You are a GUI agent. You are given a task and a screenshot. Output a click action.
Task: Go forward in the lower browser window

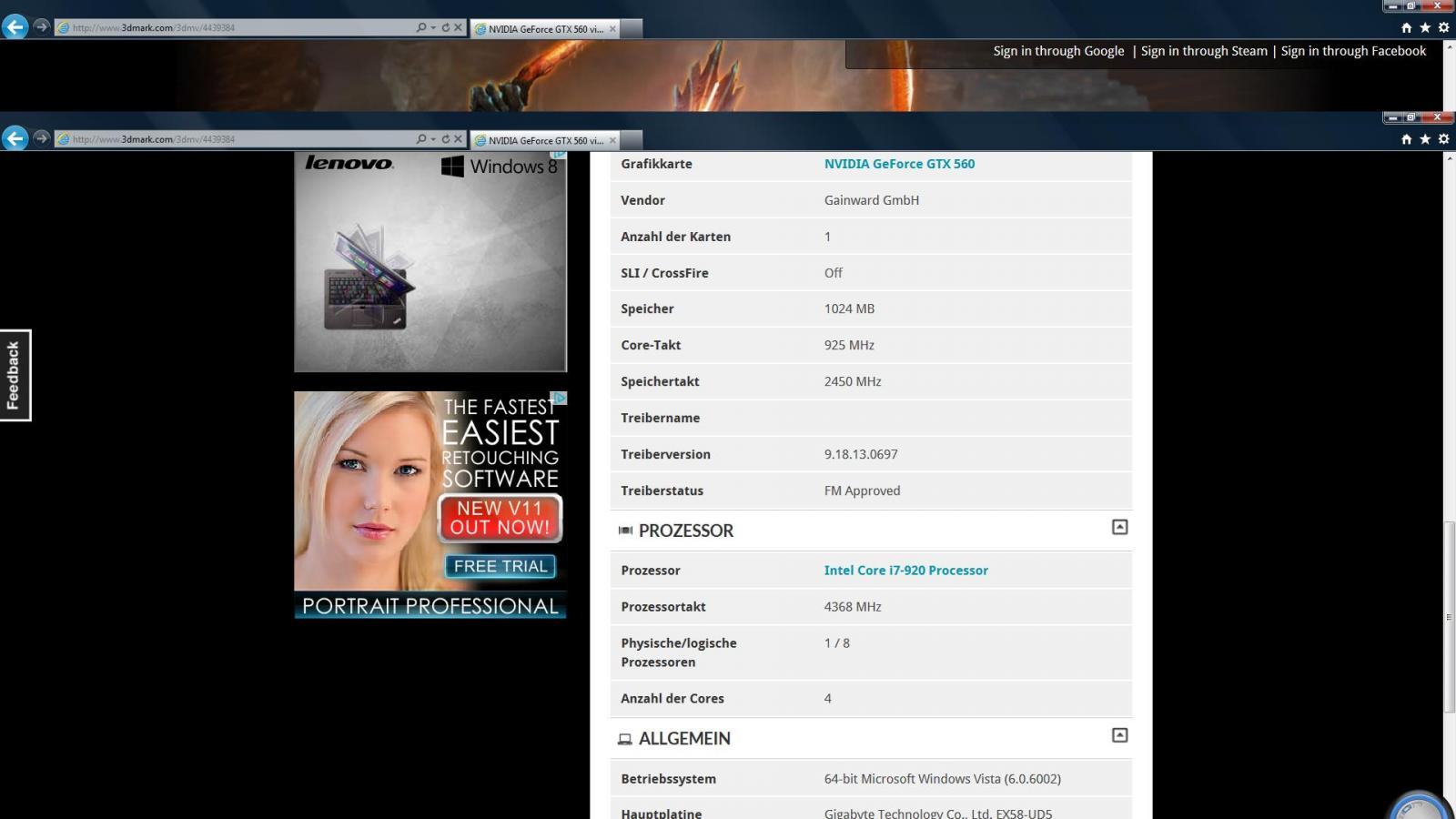pos(41,138)
